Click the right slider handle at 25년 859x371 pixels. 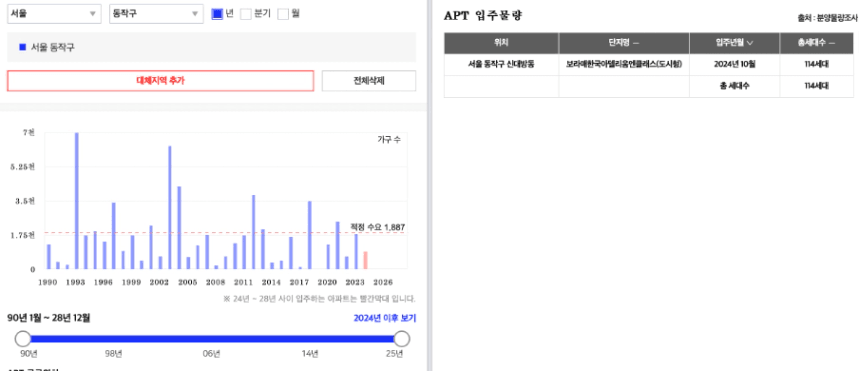tap(402, 339)
